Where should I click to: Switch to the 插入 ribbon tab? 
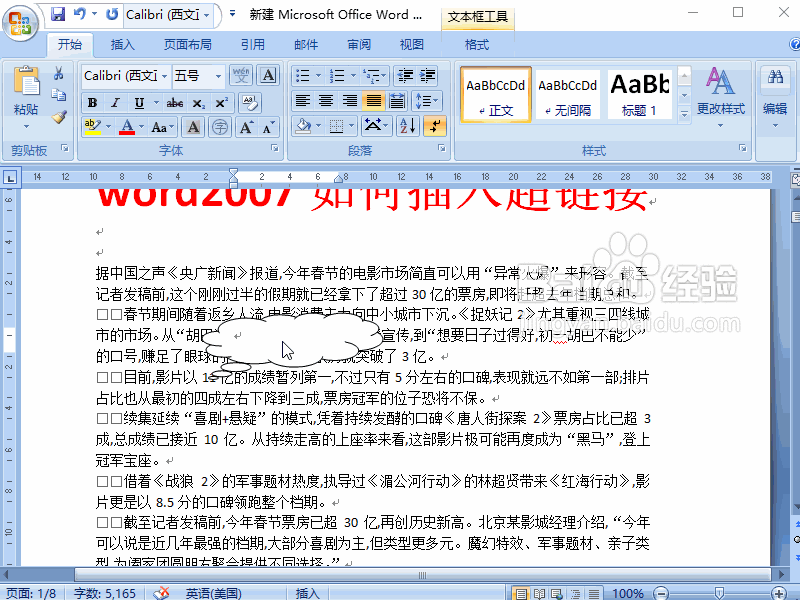click(x=122, y=44)
